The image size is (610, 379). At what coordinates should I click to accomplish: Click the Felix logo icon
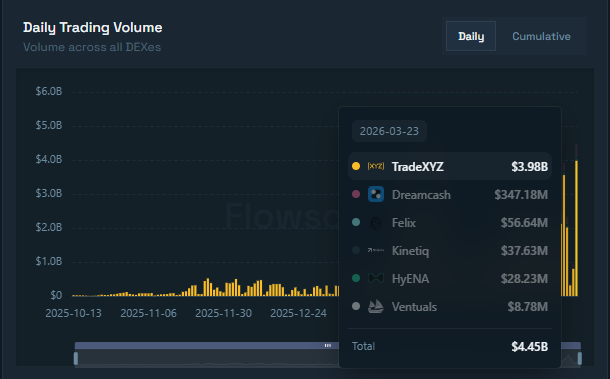click(376, 223)
